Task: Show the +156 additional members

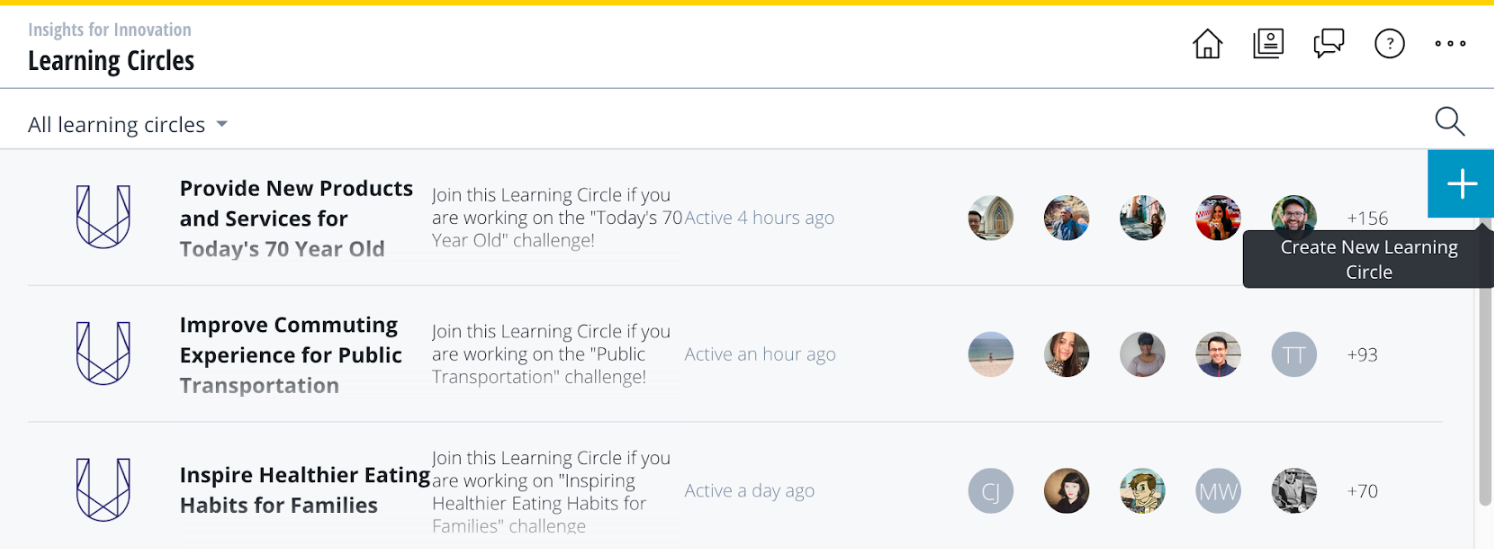Action: (x=1367, y=218)
